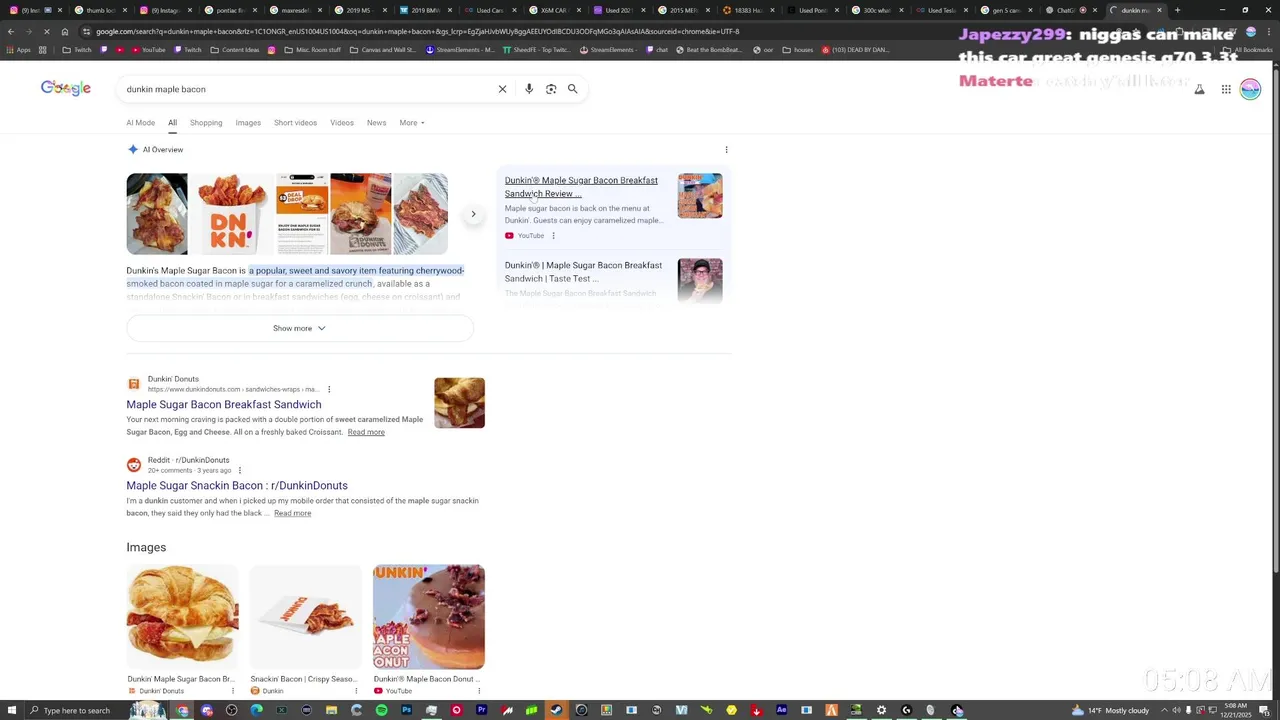Switch to News results tab
The height and width of the screenshot is (720, 1280).
point(376,123)
